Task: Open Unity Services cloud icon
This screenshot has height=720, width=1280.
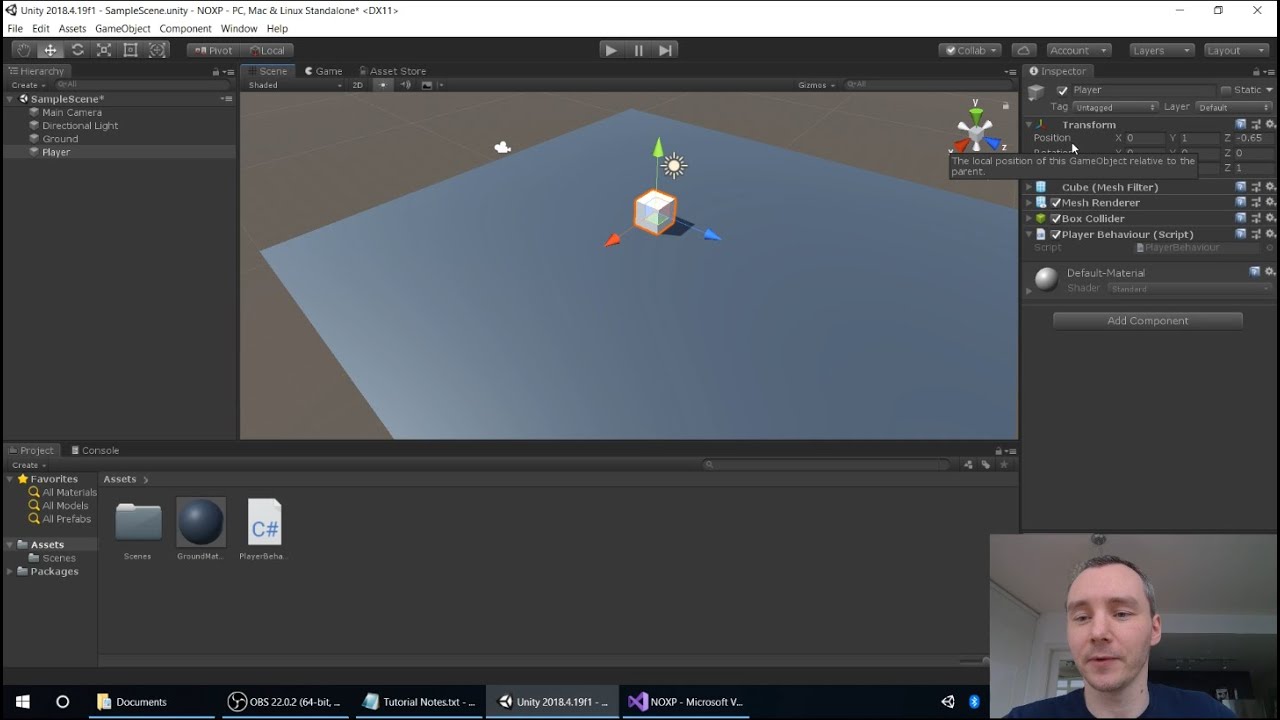Action: pyautogui.click(x=1023, y=50)
